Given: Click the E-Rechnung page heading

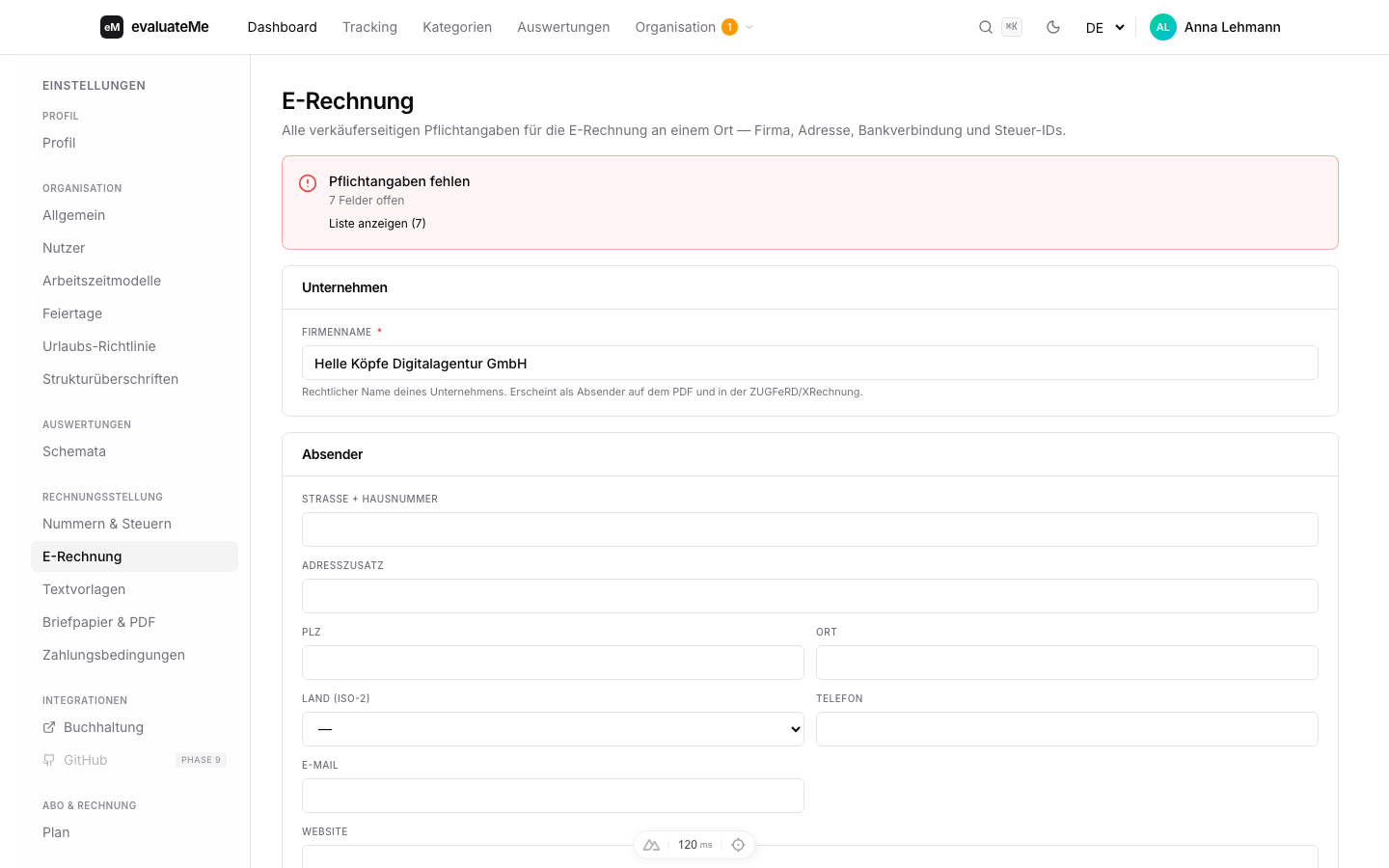Looking at the screenshot, I should coord(347,101).
